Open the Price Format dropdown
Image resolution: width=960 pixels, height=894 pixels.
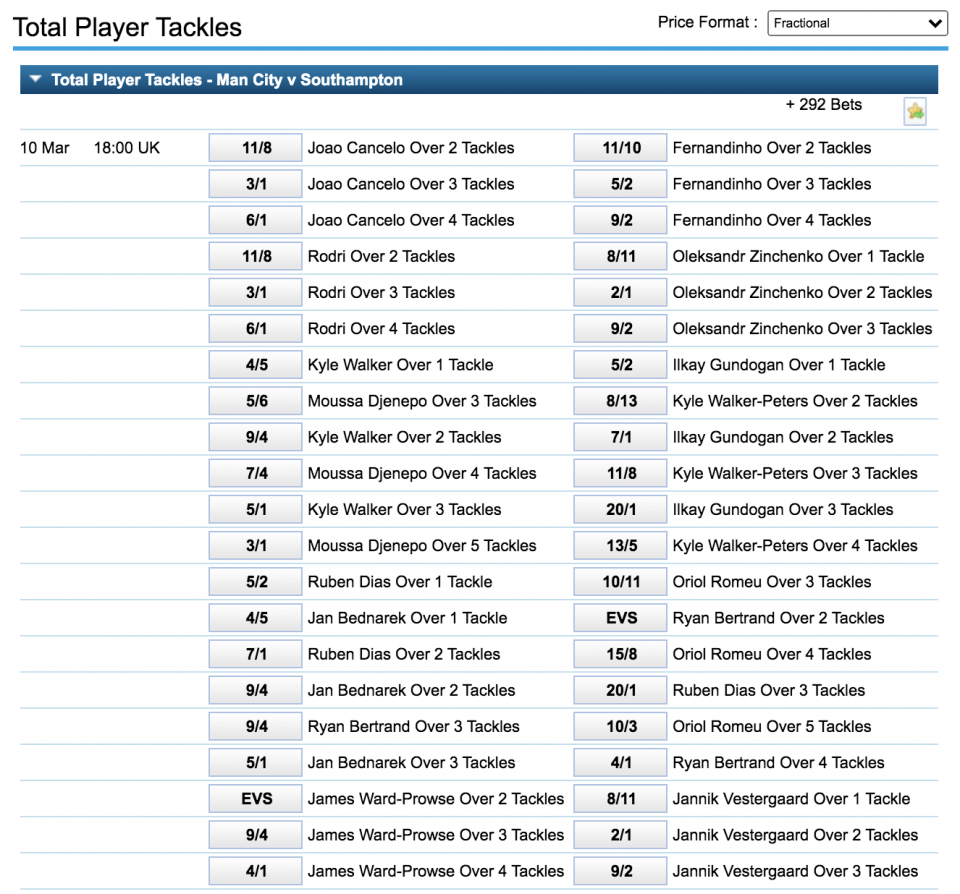point(857,23)
